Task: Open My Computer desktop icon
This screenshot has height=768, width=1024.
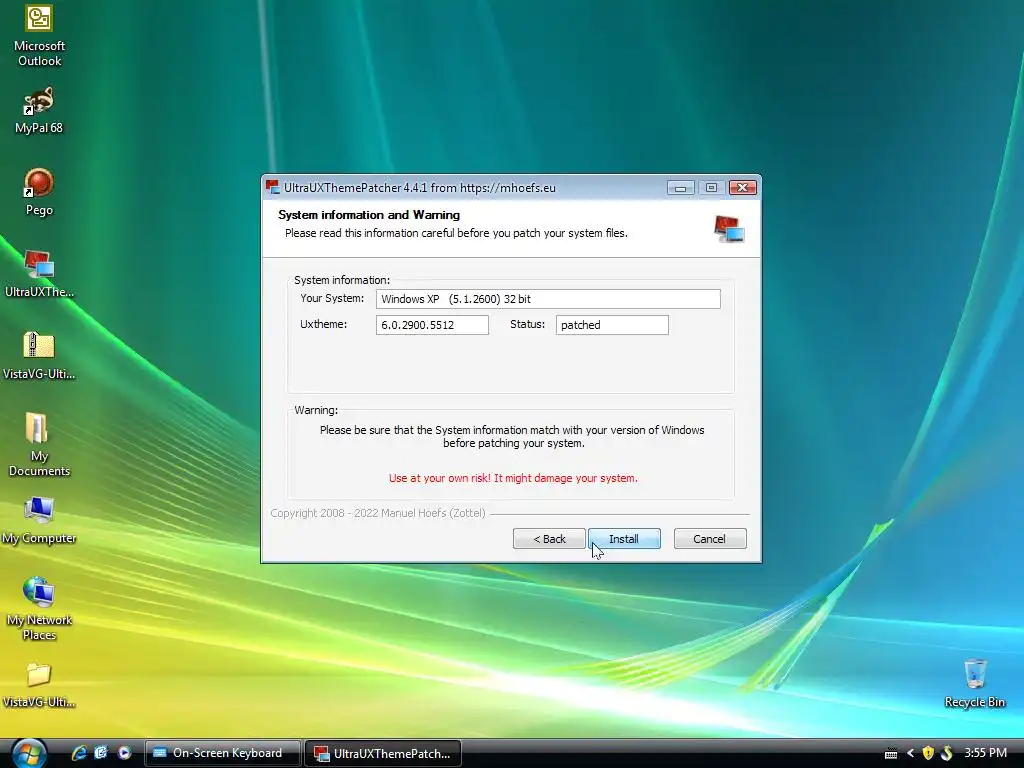Action: tap(39, 520)
